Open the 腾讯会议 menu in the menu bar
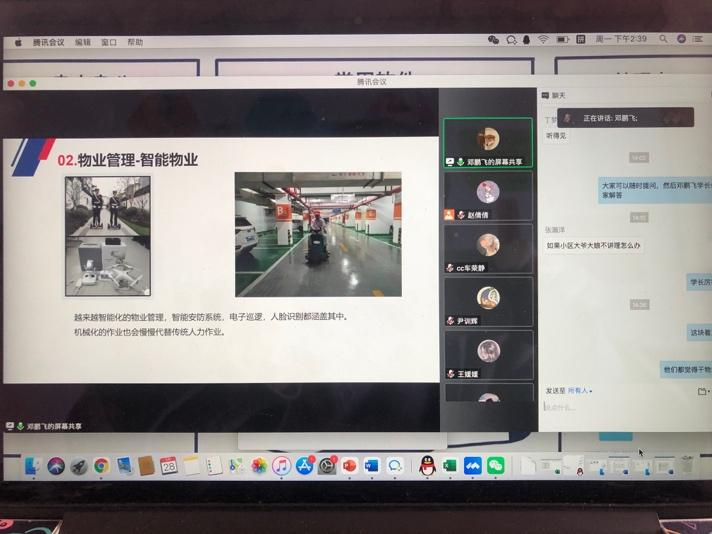The height and width of the screenshot is (534, 712). pyautogui.click(x=48, y=42)
